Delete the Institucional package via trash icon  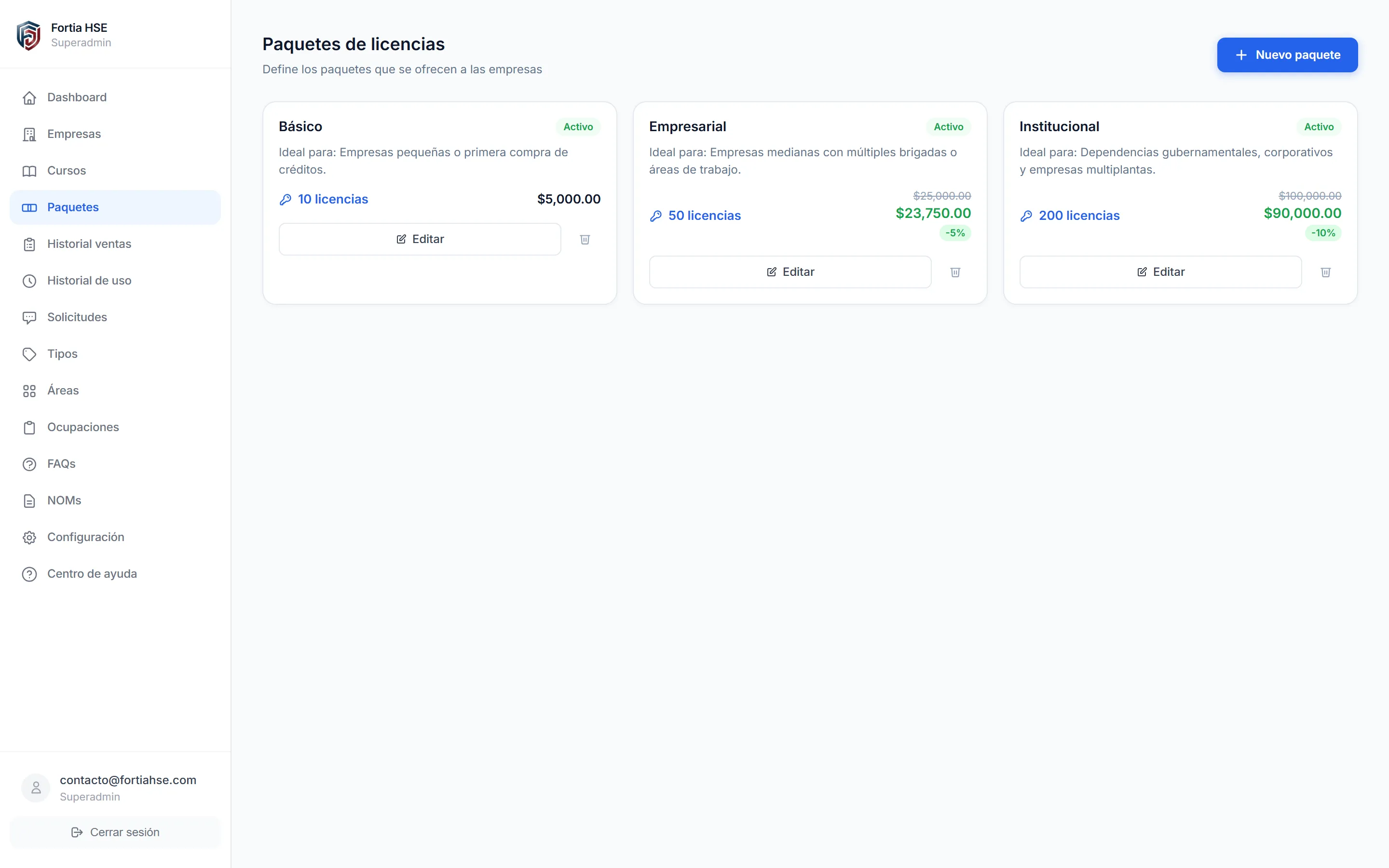[1325, 272]
